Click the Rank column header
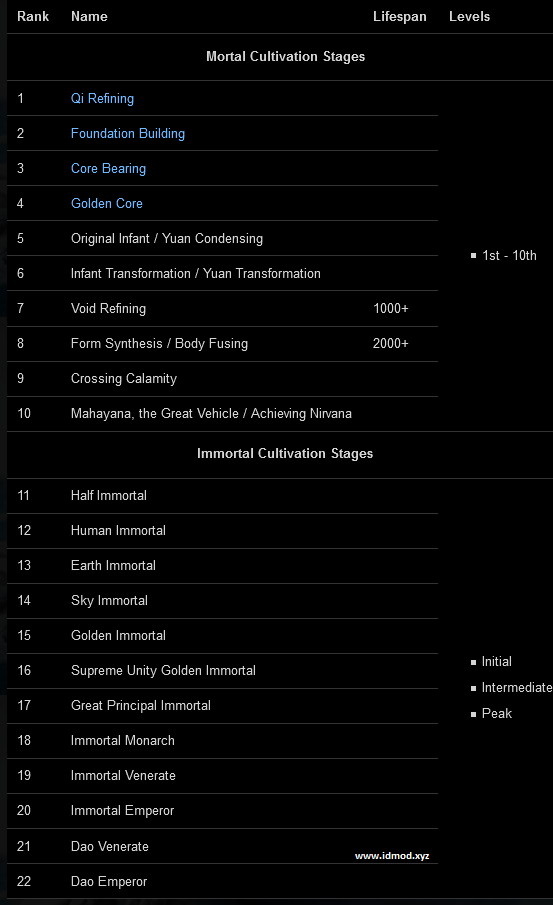This screenshot has height=905, width=553. tap(33, 16)
